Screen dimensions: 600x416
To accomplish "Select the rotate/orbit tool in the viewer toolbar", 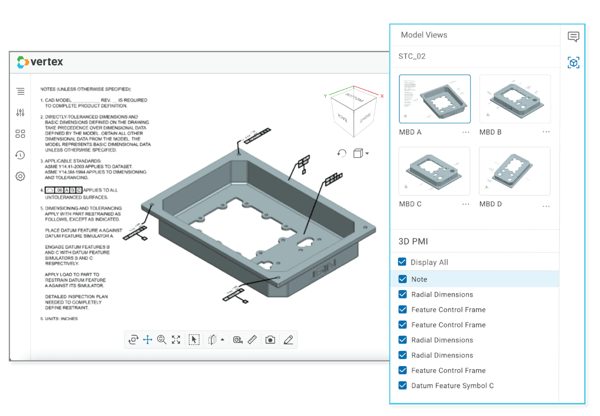I will [133, 339].
